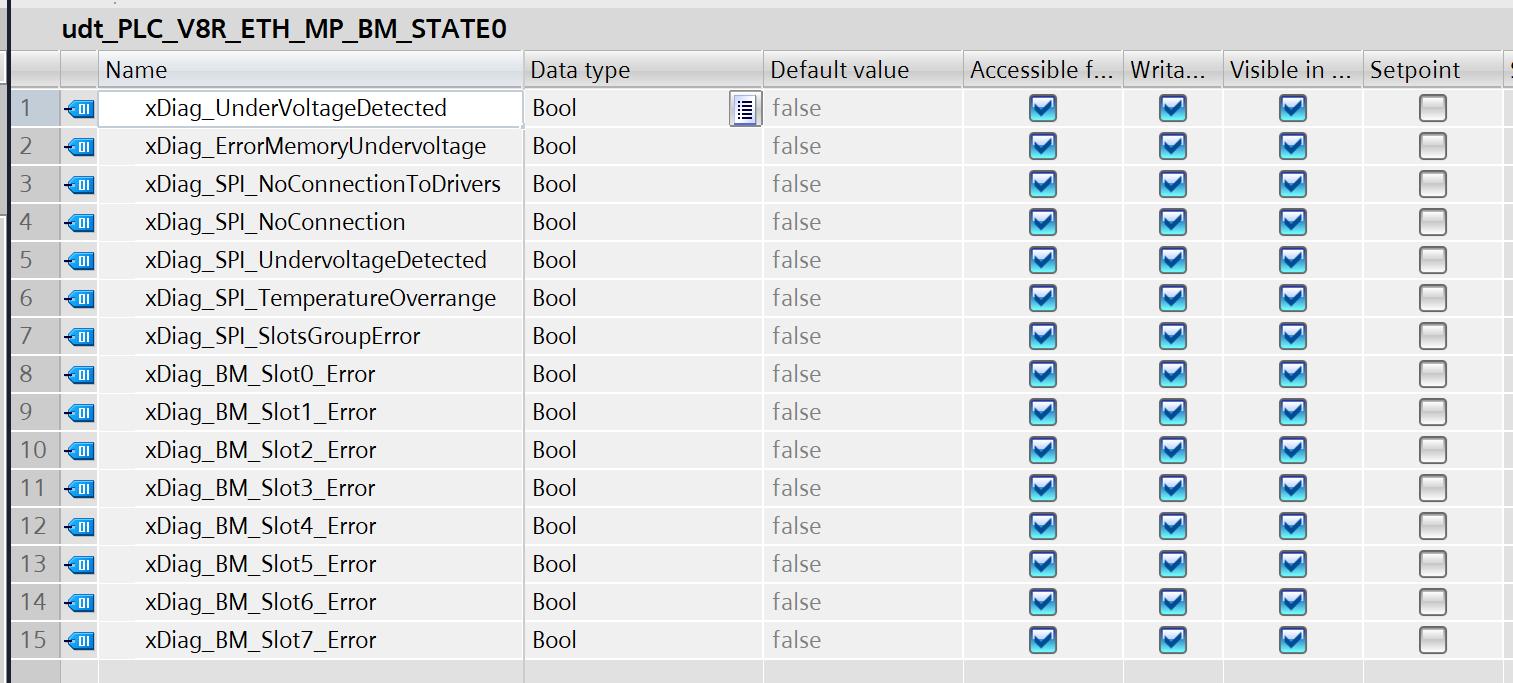Click the Name column header
Viewport: 1513px width, 683px height.
coord(310,70)
